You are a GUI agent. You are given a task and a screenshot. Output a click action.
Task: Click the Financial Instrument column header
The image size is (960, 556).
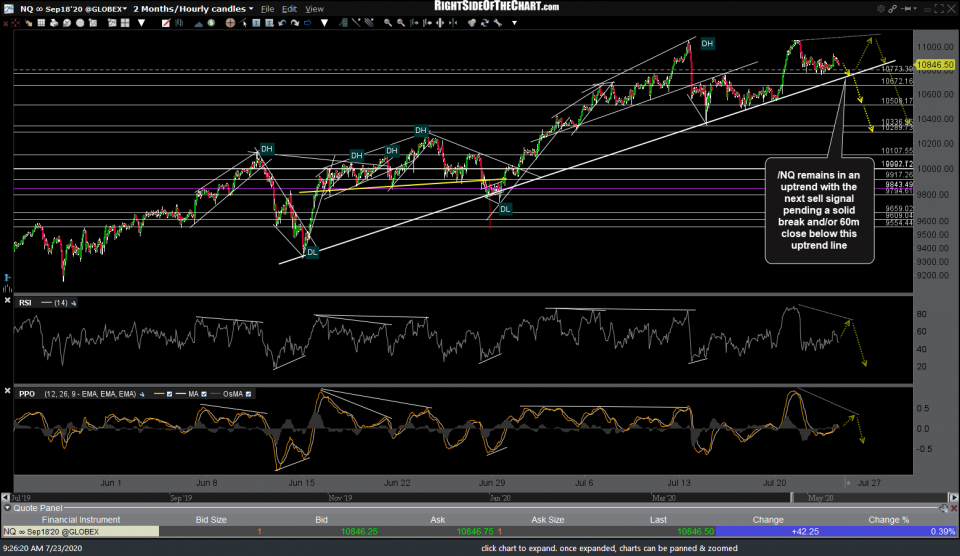coord(83,520)
